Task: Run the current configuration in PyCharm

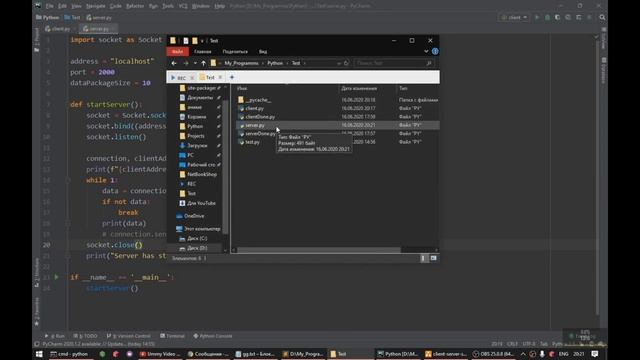Action: point(537,18)
